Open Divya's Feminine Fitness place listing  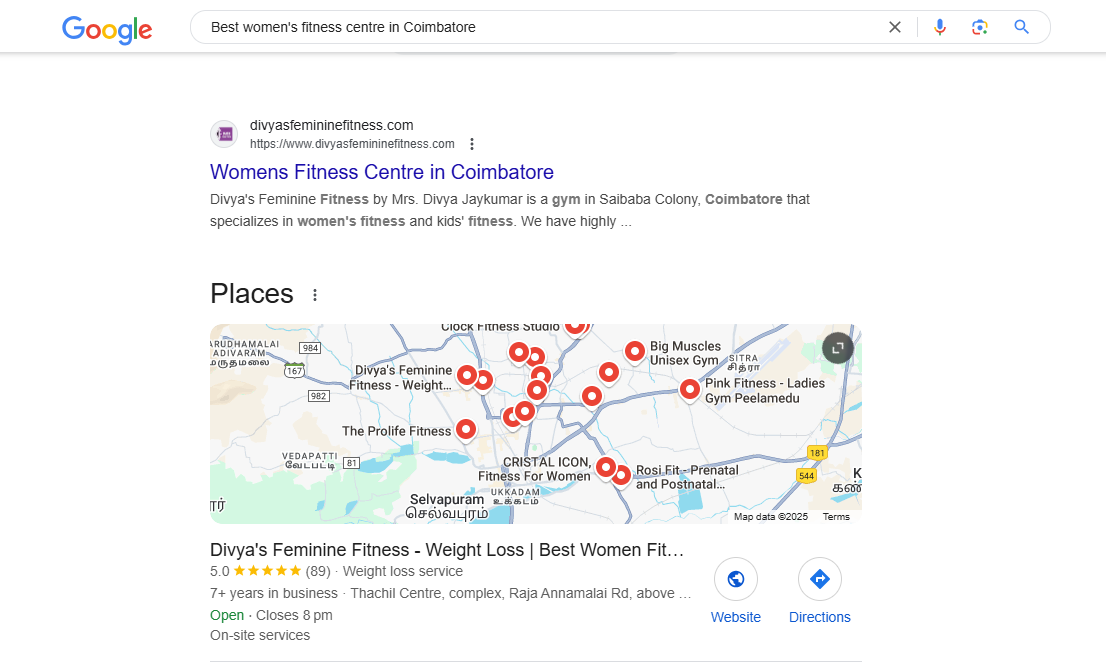[x=447, y=550]
